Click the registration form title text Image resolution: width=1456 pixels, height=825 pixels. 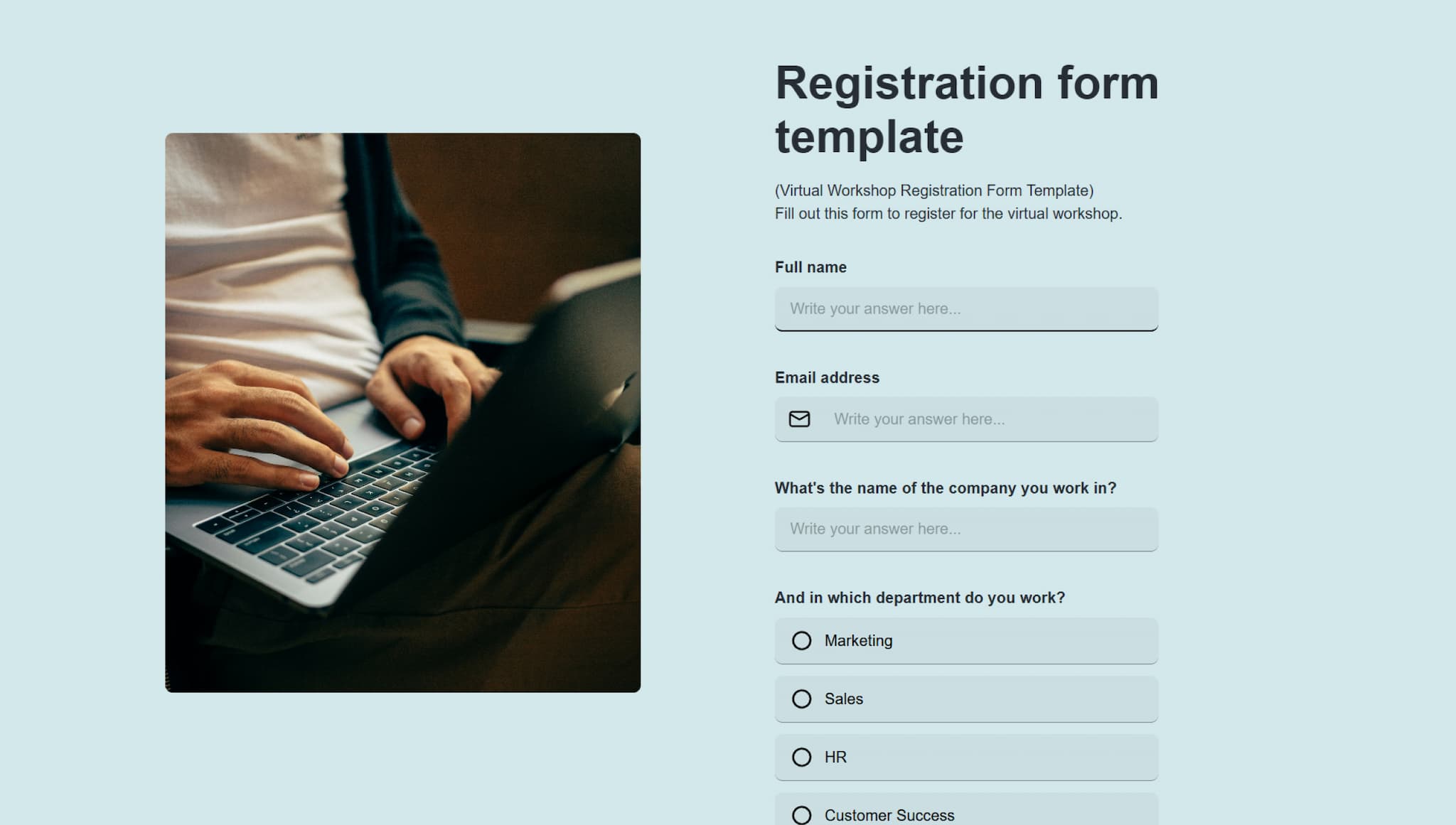tap(967, 108)
